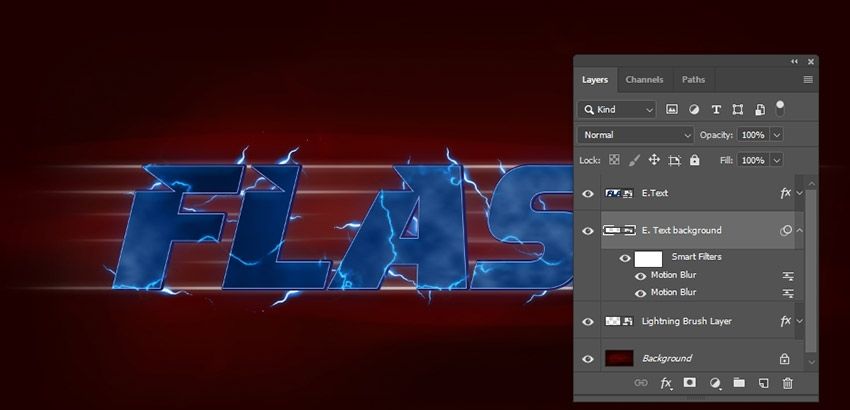The width and height of the screenshot is (850, 410).
Task: Delete layer with trash icon
Action: pyautogui.click(x=788, y=383)
